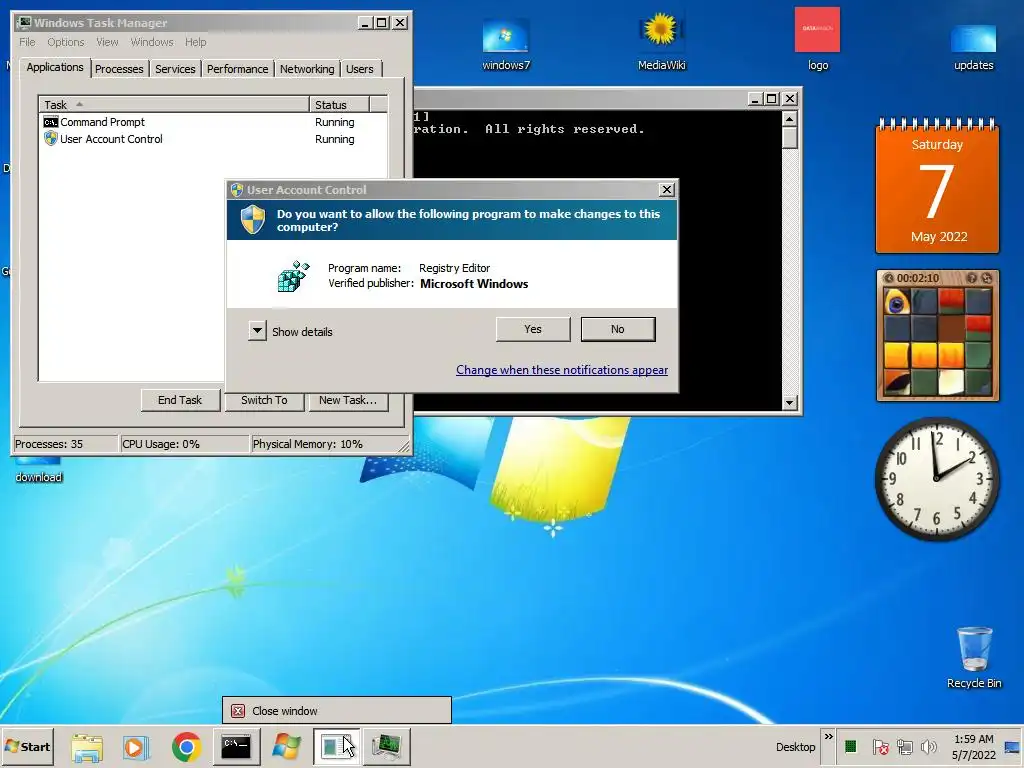The image size is (1024, 768).
Task: Open the Help menu in Task Manager
Action: pyautogui.click(x=195, y=42)
